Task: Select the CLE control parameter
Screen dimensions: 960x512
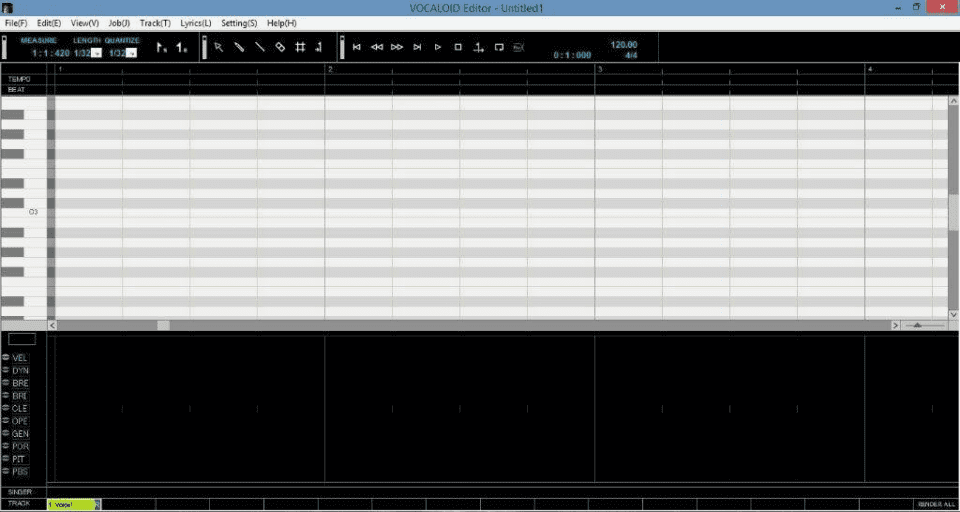Action: pos(20,408)
